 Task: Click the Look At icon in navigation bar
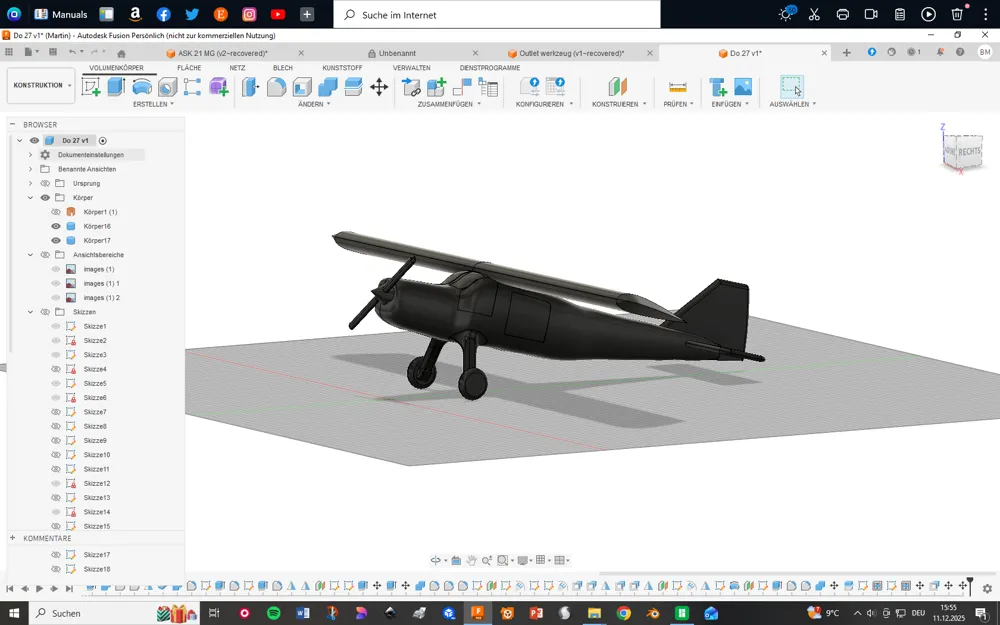(456, 560)
